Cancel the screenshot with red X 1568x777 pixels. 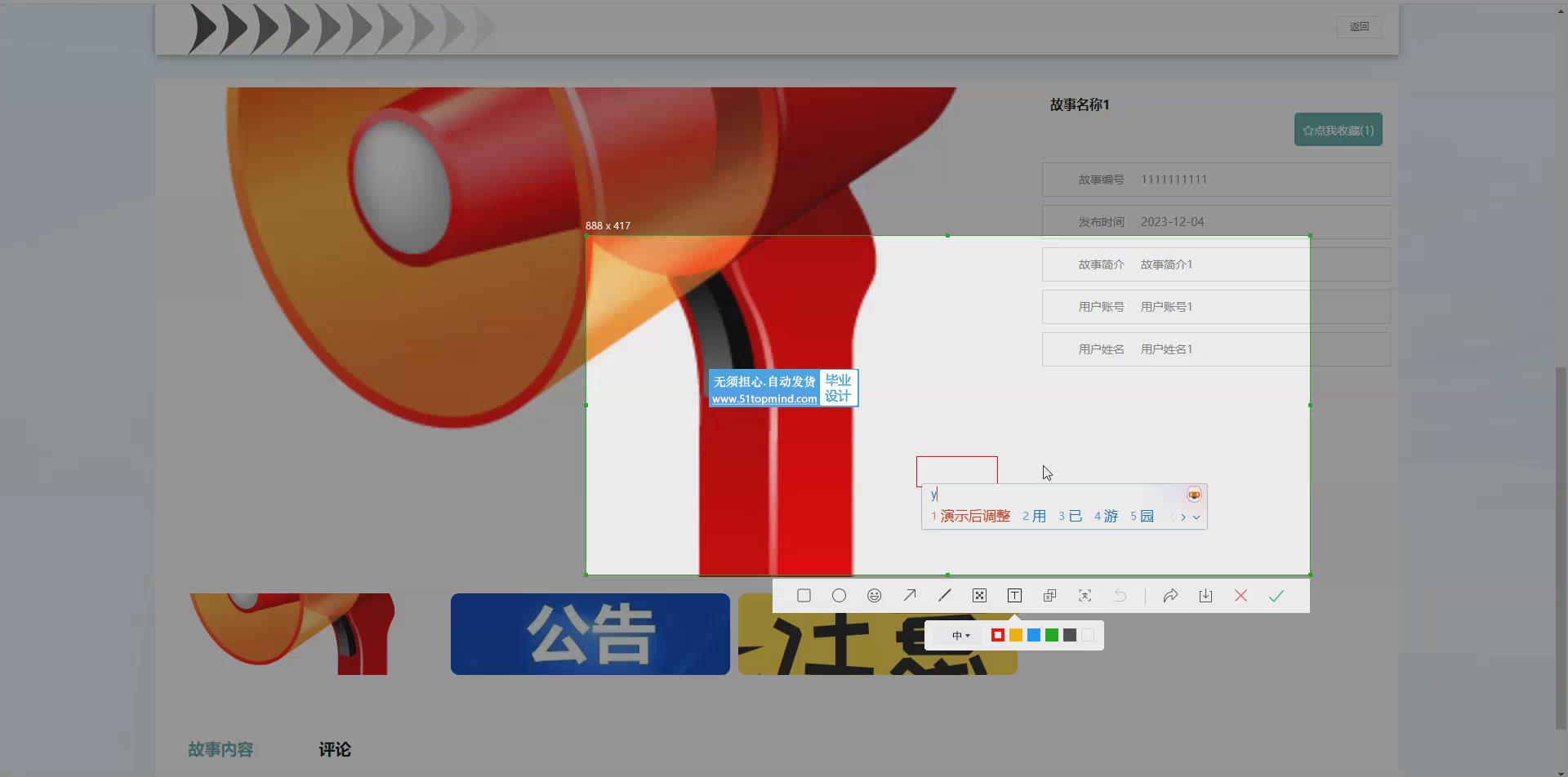click(x=1241, y=596)
